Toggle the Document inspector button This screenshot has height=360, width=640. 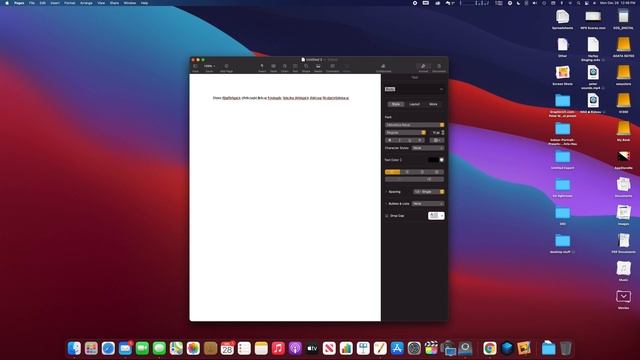click(x=439, y=67)
